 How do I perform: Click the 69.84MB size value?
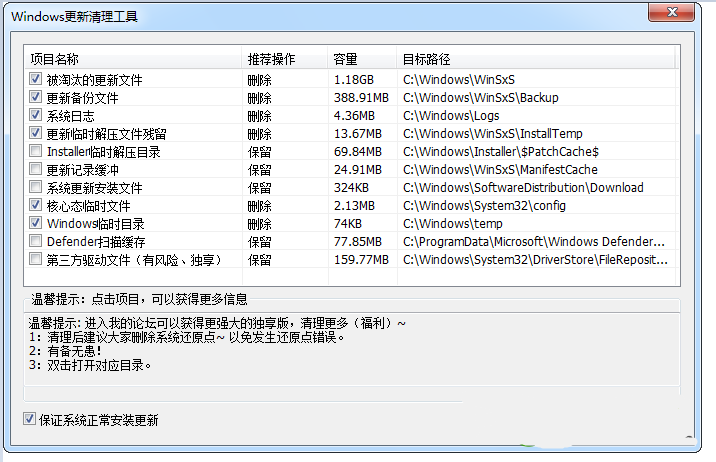point(358,152)
